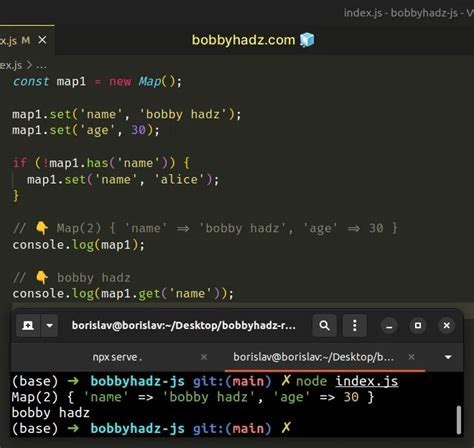Screen dimensions: 474x448
Task: Switch to the npx serve terminal tab
Action: pos(117,357)
